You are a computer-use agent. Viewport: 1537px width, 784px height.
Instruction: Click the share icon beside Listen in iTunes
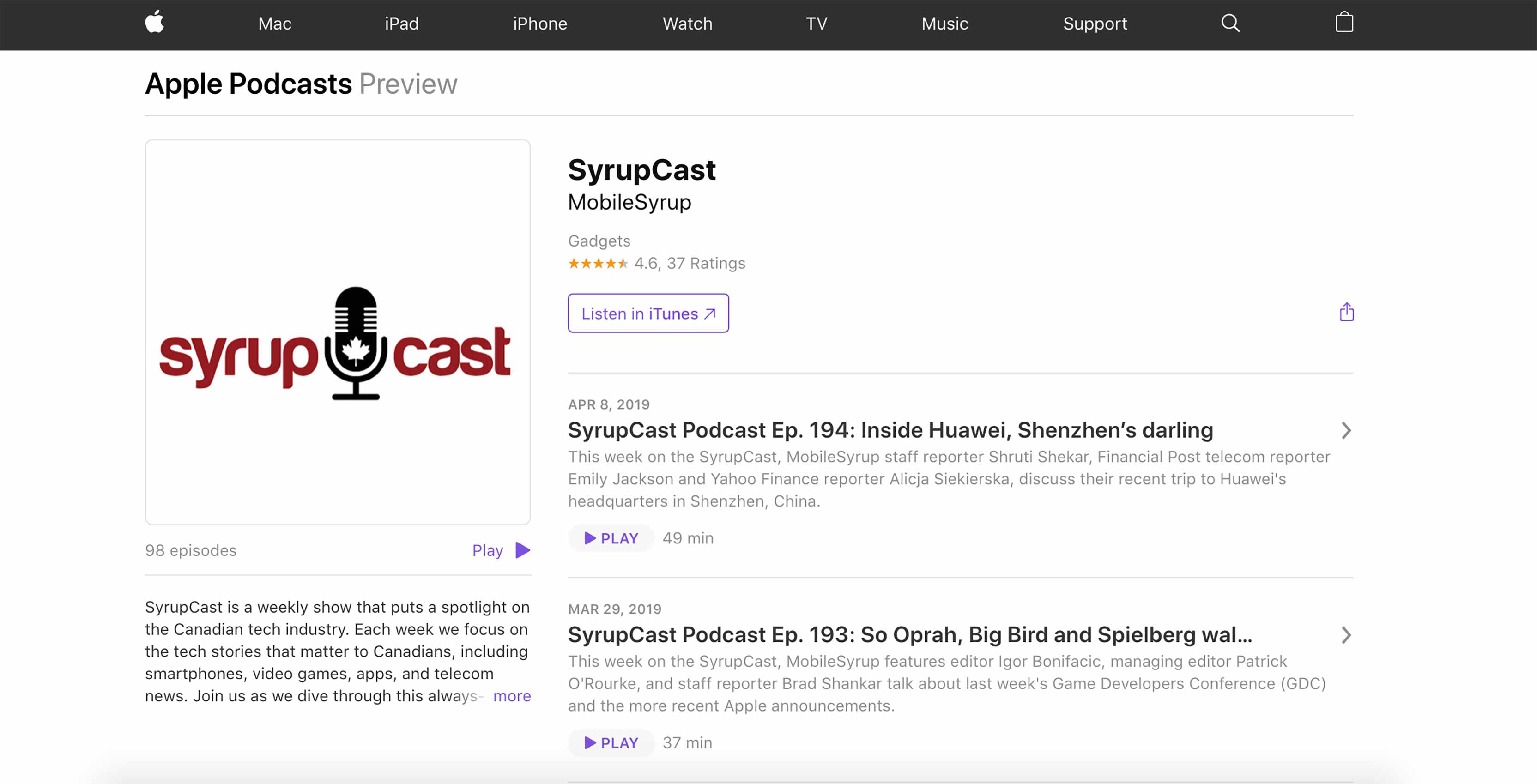coord(1346,312)
